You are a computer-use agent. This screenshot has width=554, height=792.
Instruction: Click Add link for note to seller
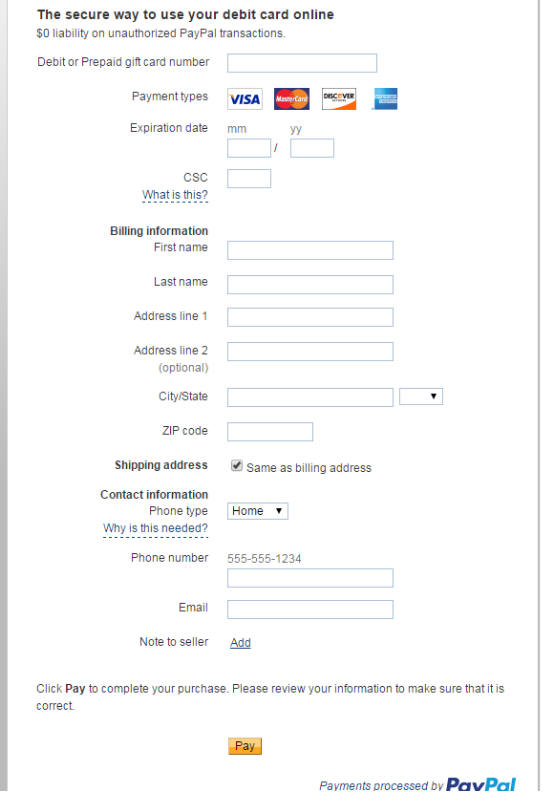coord(240,642)
